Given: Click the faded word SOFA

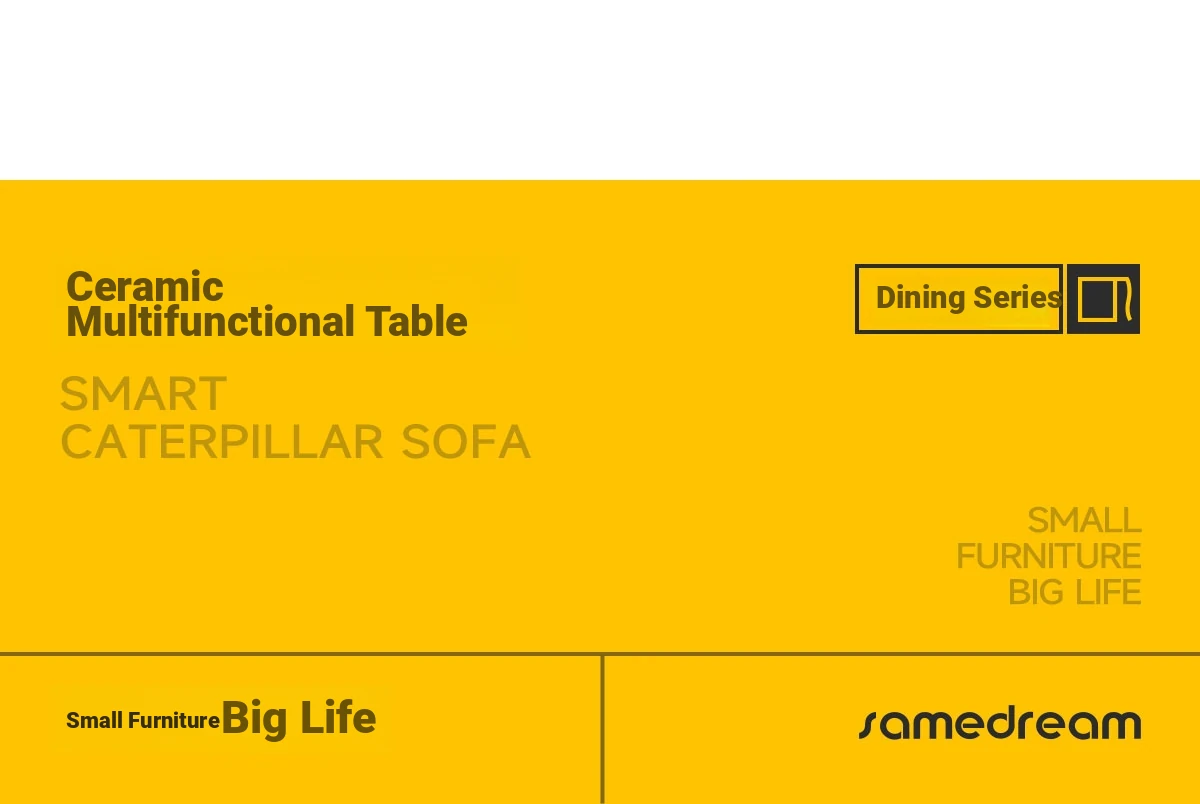Looking at the screenshot, I should pyautogui.click(x=466, y=443).
